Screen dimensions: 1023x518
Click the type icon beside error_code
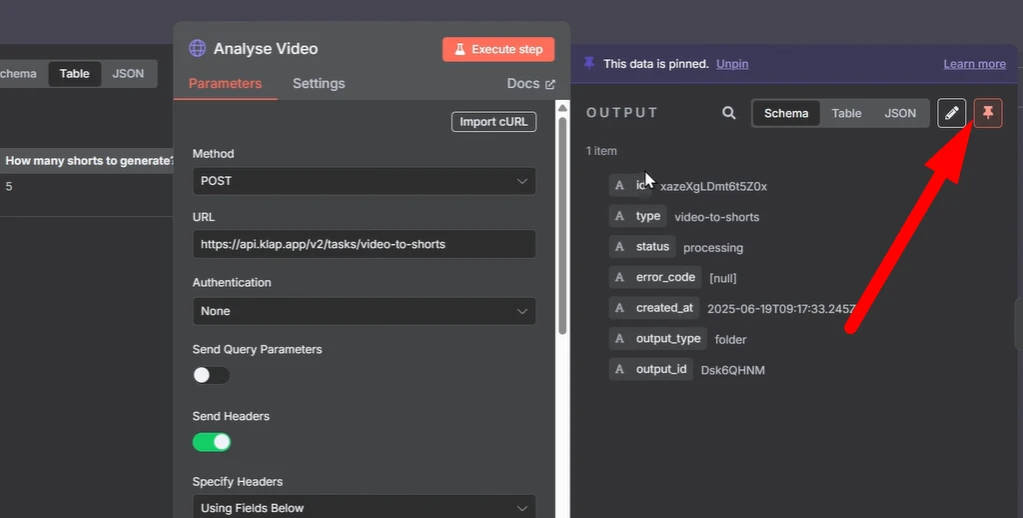(x=619, y=277)
